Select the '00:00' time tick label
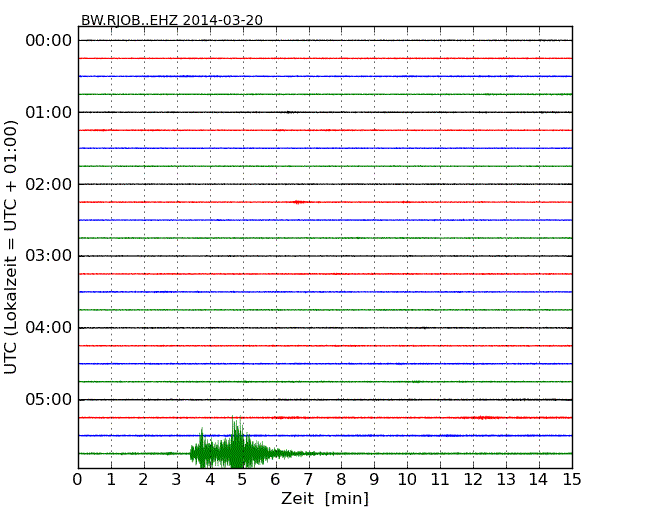650x520 pixels. (x=49, y=41)
